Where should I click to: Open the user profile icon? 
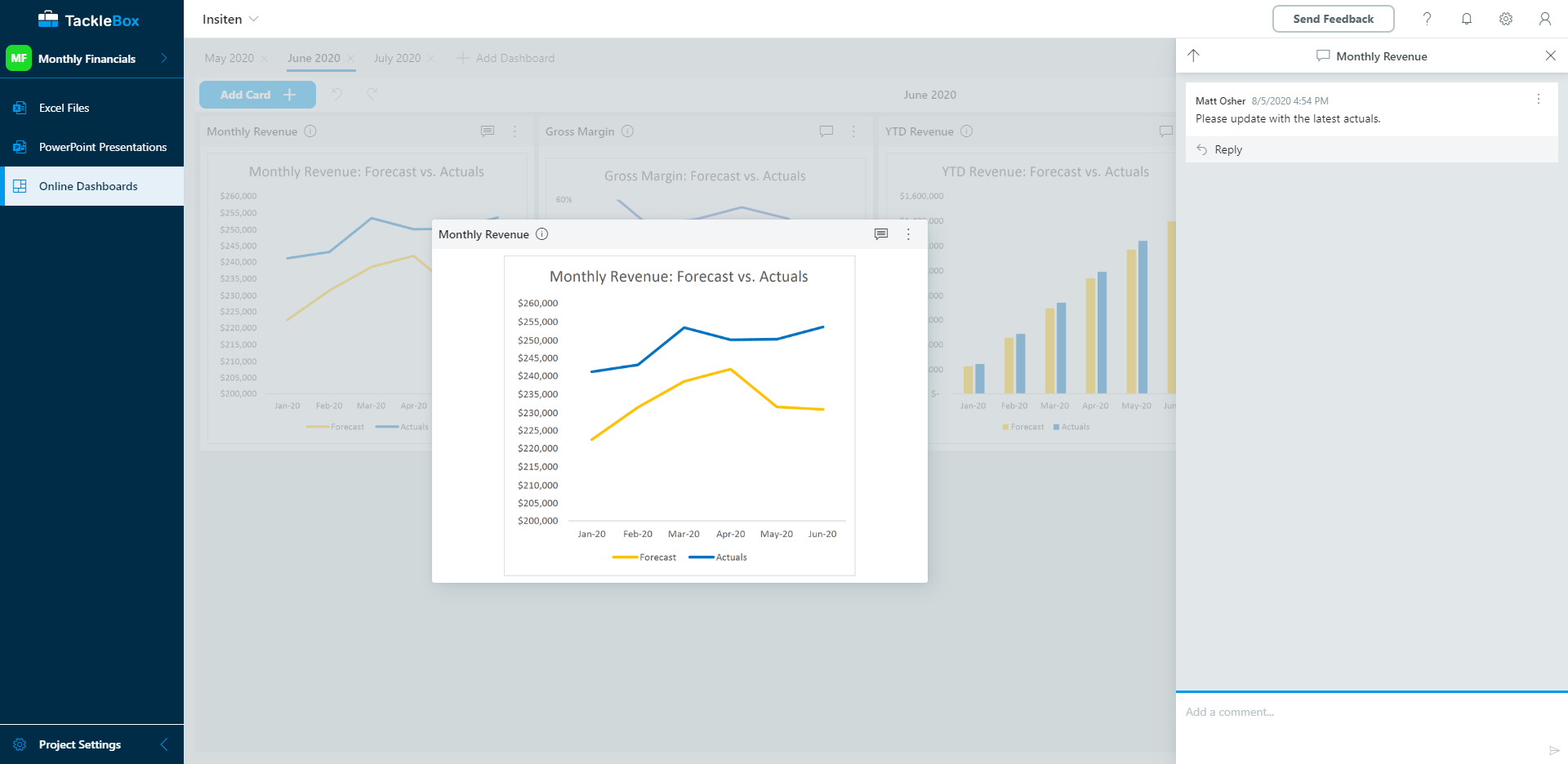coord(1545,19)
